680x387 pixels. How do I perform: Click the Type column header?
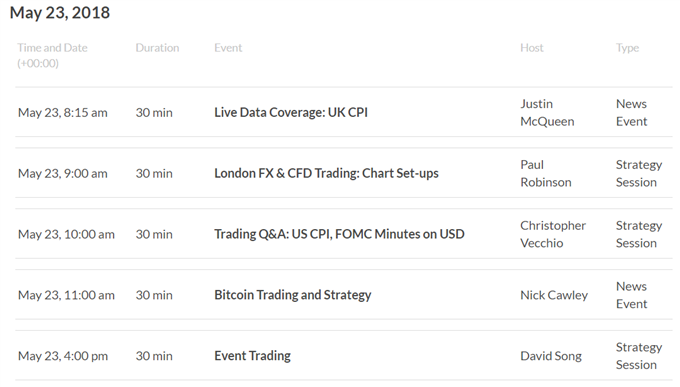point(628,48)
